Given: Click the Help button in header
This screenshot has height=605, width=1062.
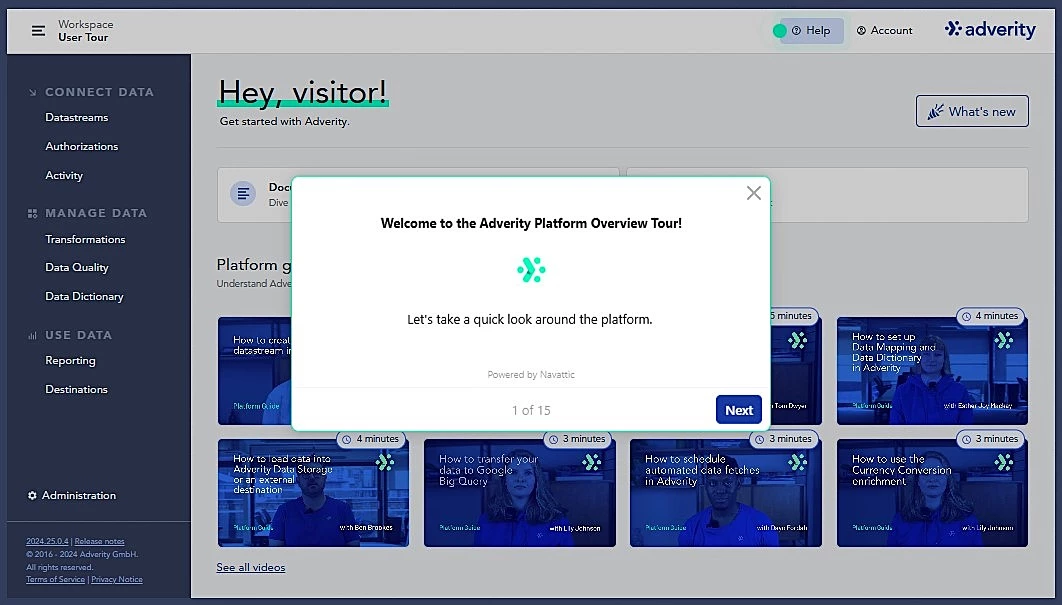Looking at the screenshot, I should coord(811,30).
